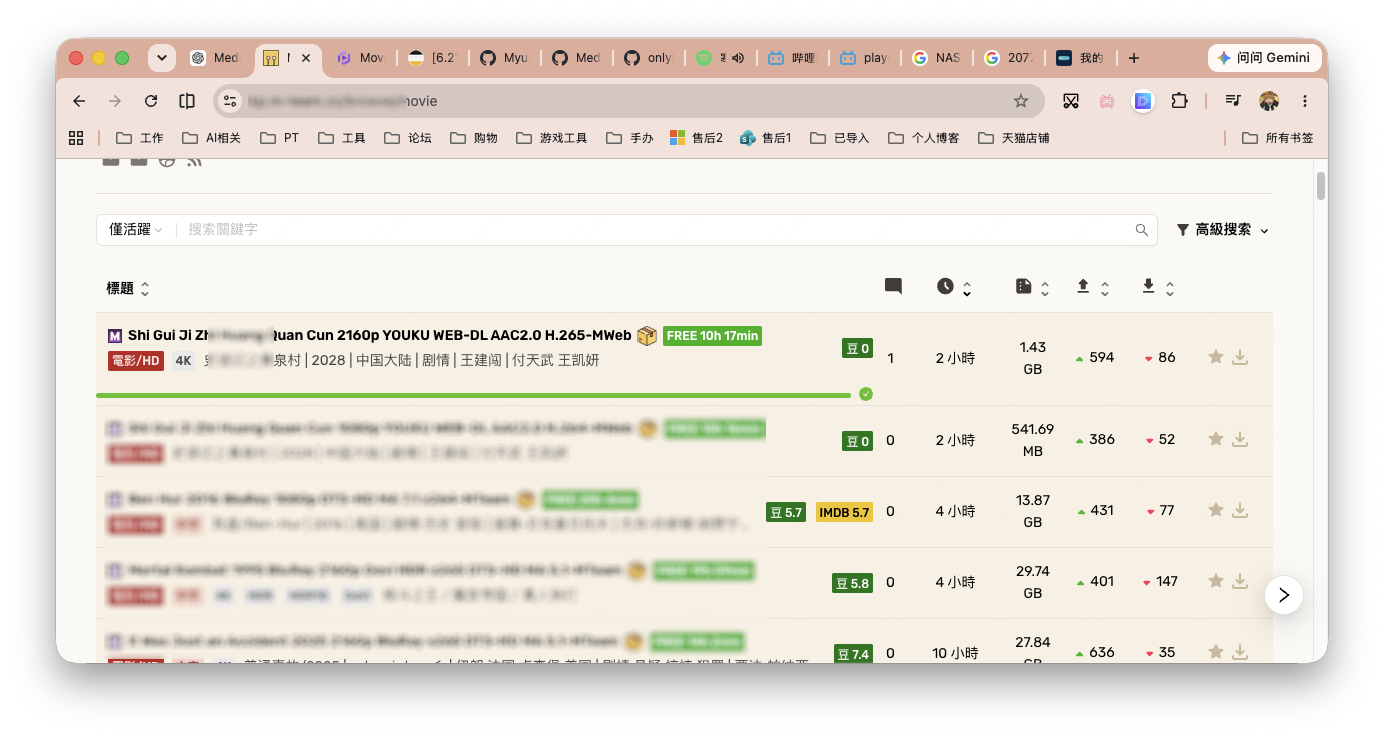
Task: Open the split view sidebar icon
Action: [187, 101]
